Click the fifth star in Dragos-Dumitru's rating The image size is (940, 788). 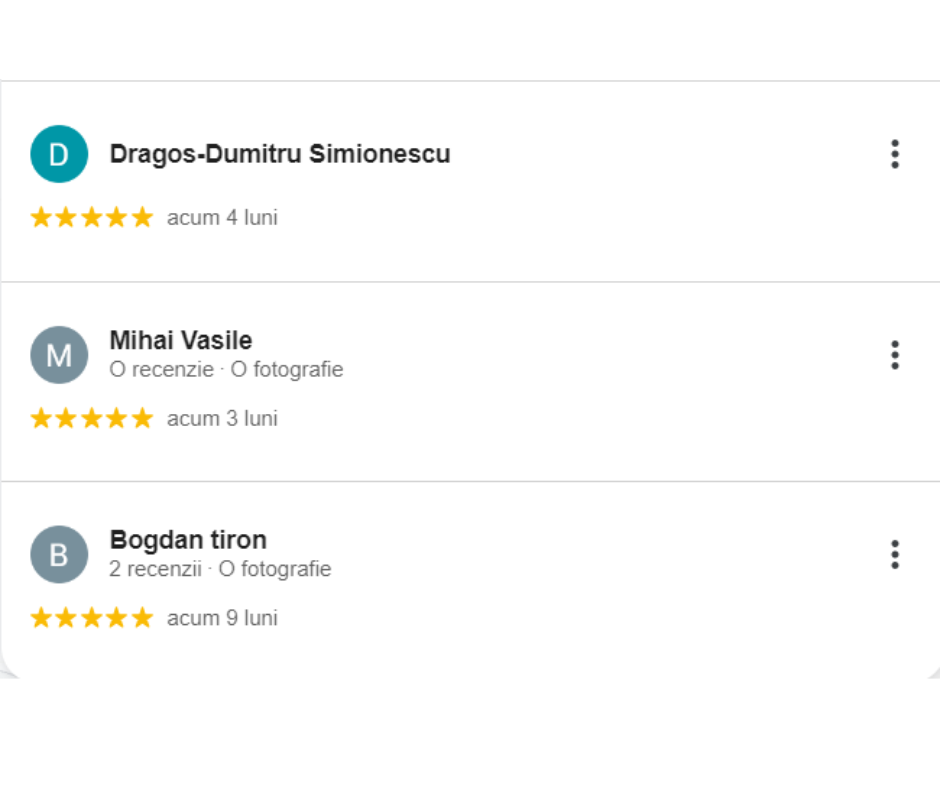pos(142,217)
